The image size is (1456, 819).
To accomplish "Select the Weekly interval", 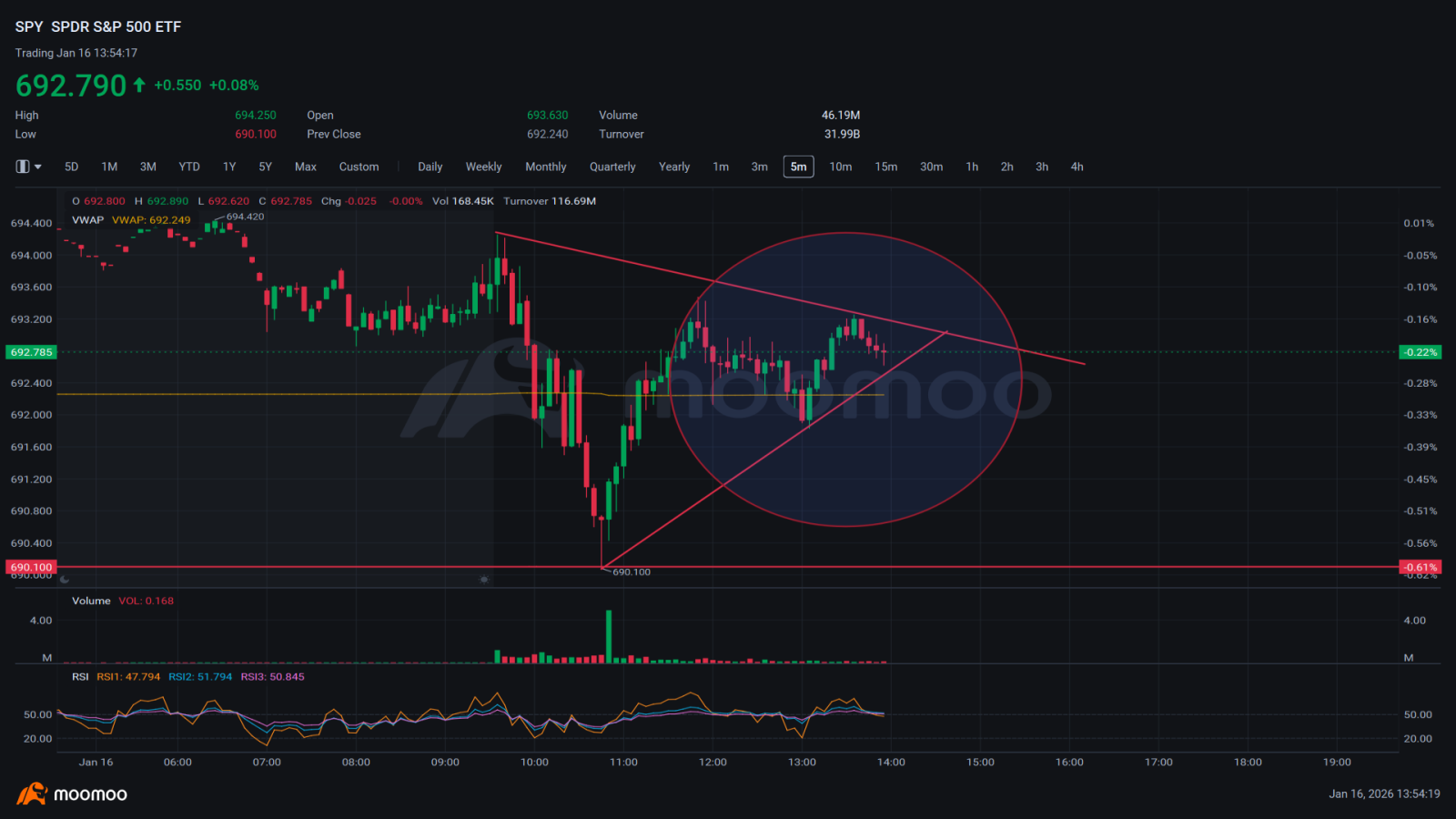I will tap(484, 167).
